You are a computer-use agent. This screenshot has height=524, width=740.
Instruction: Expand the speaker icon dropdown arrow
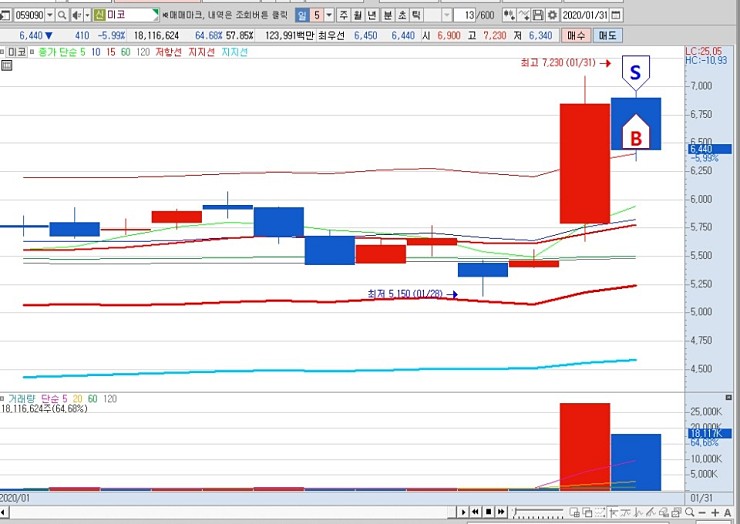click(86, 16)
